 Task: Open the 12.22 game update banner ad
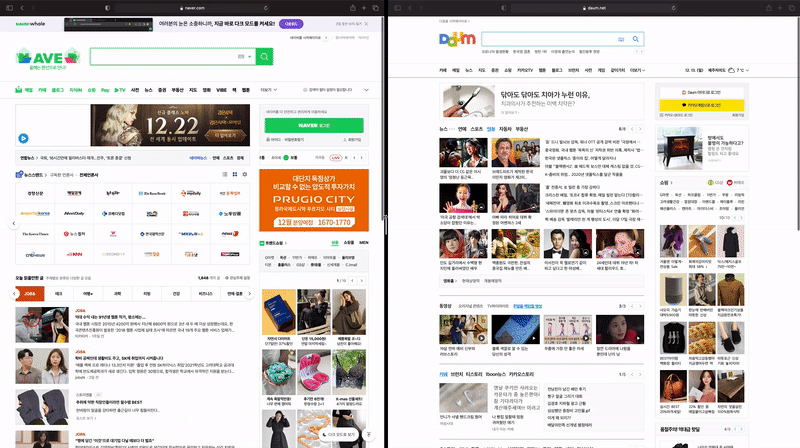point(170,125)
